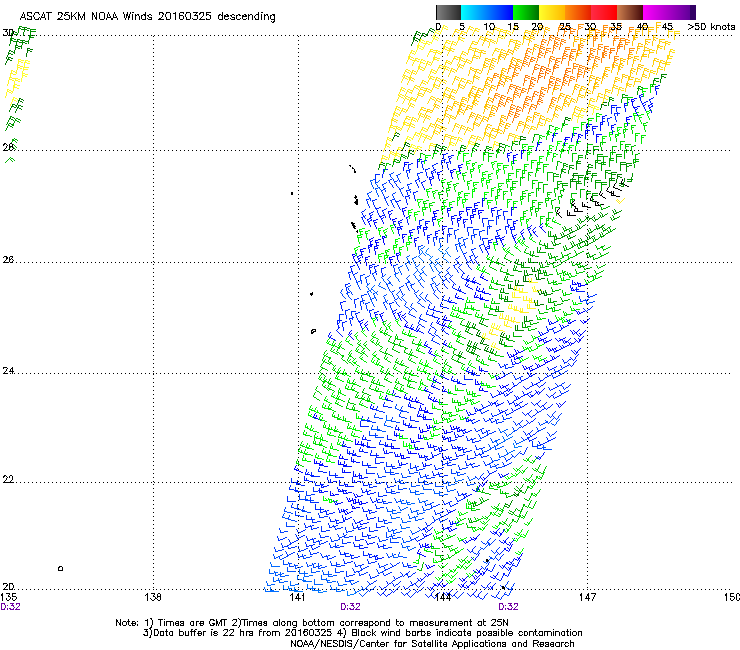Click the longitude label '135'
This screenshot has width=740, height=650.
point(9,597)
